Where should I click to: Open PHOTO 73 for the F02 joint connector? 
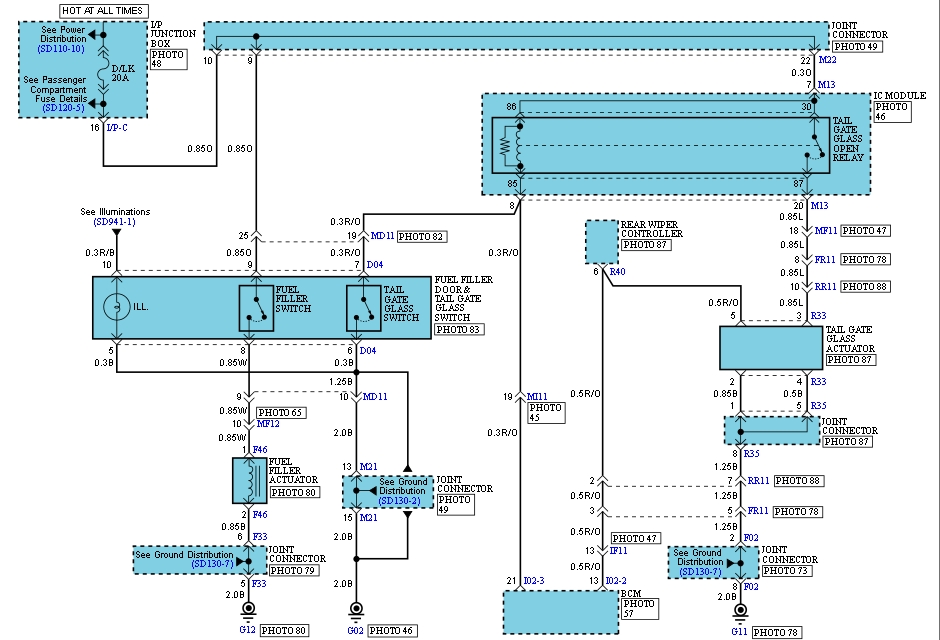(x=785, y=570)
